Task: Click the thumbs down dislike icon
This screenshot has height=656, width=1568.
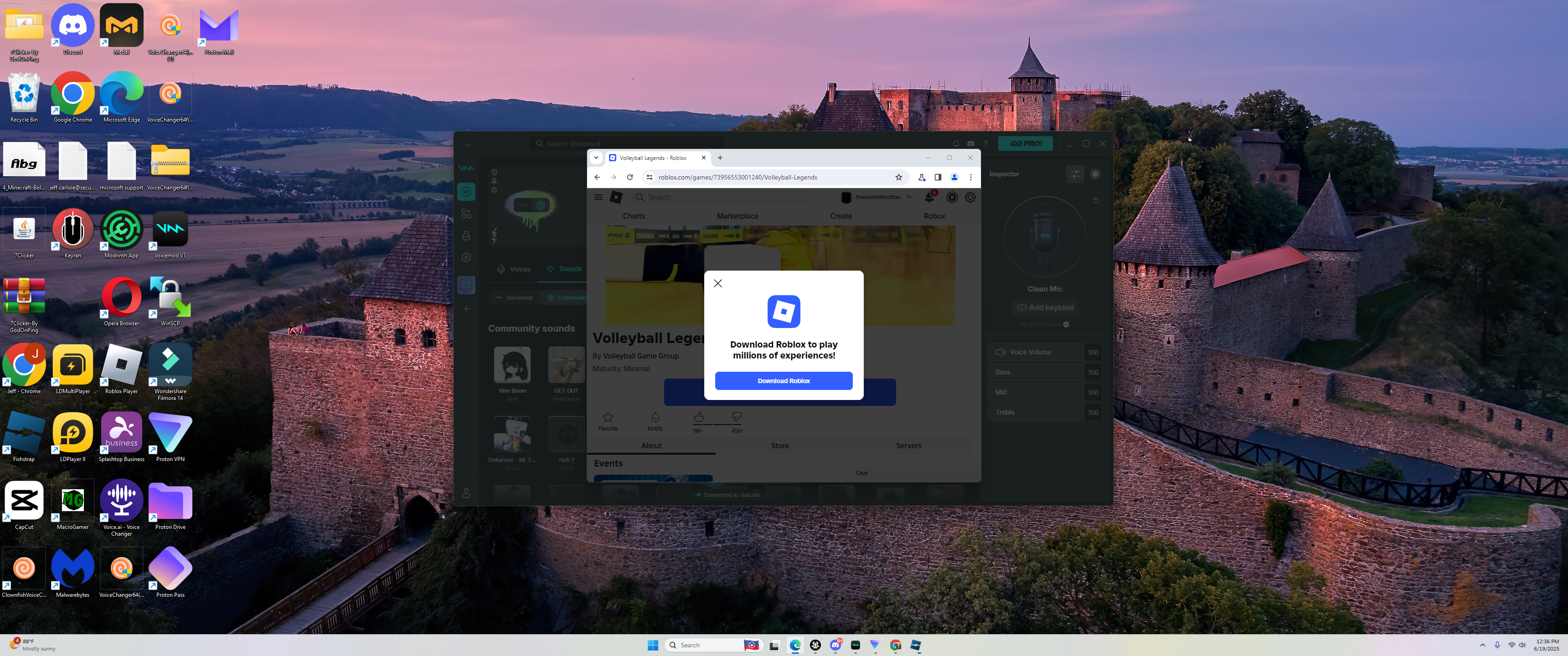Action: 737,417
